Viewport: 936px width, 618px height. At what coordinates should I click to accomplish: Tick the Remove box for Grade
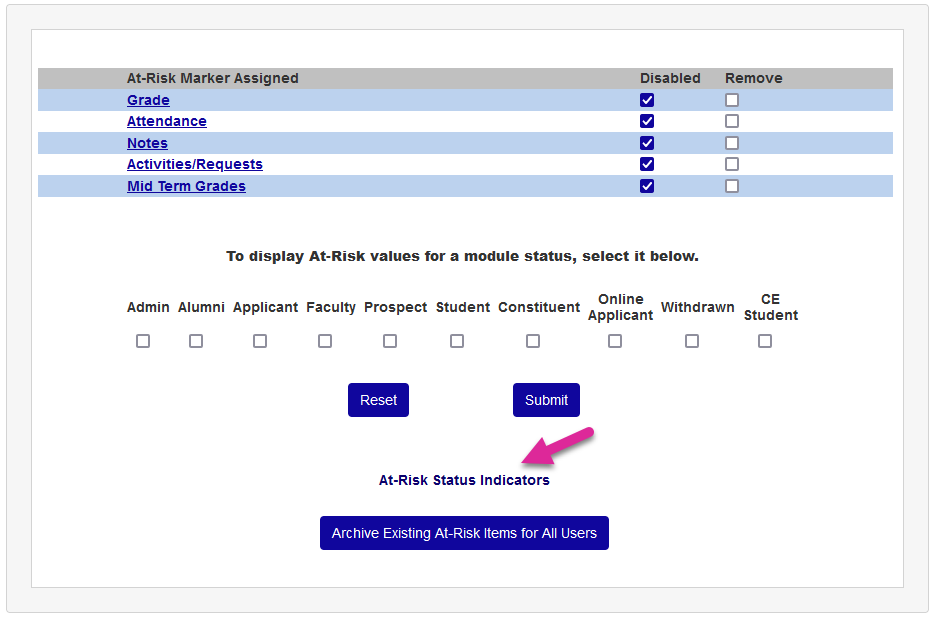[732, 100]
